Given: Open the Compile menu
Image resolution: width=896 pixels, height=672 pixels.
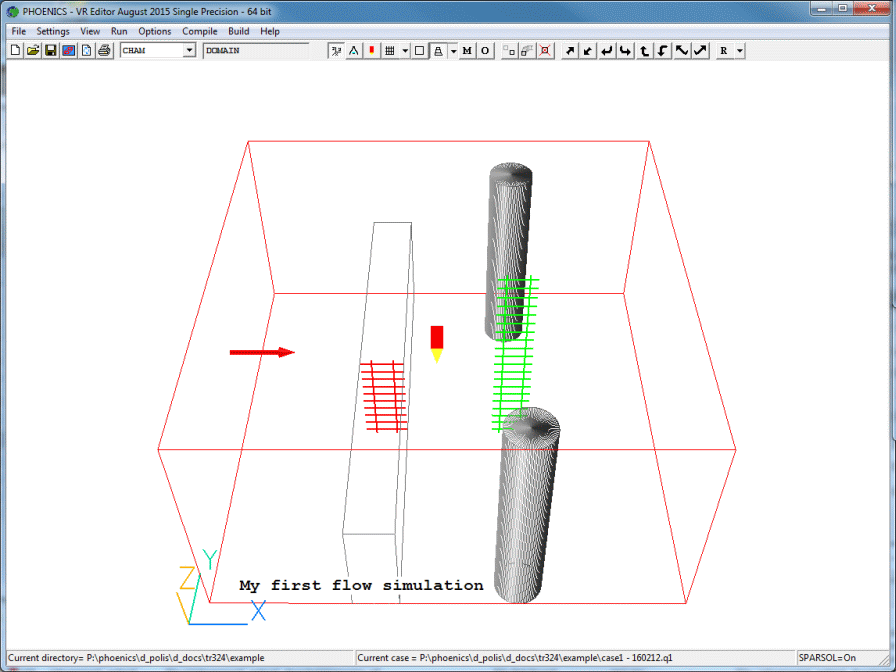Looking at the screenshot, I should pyautogui.click(x=199, y=31).
